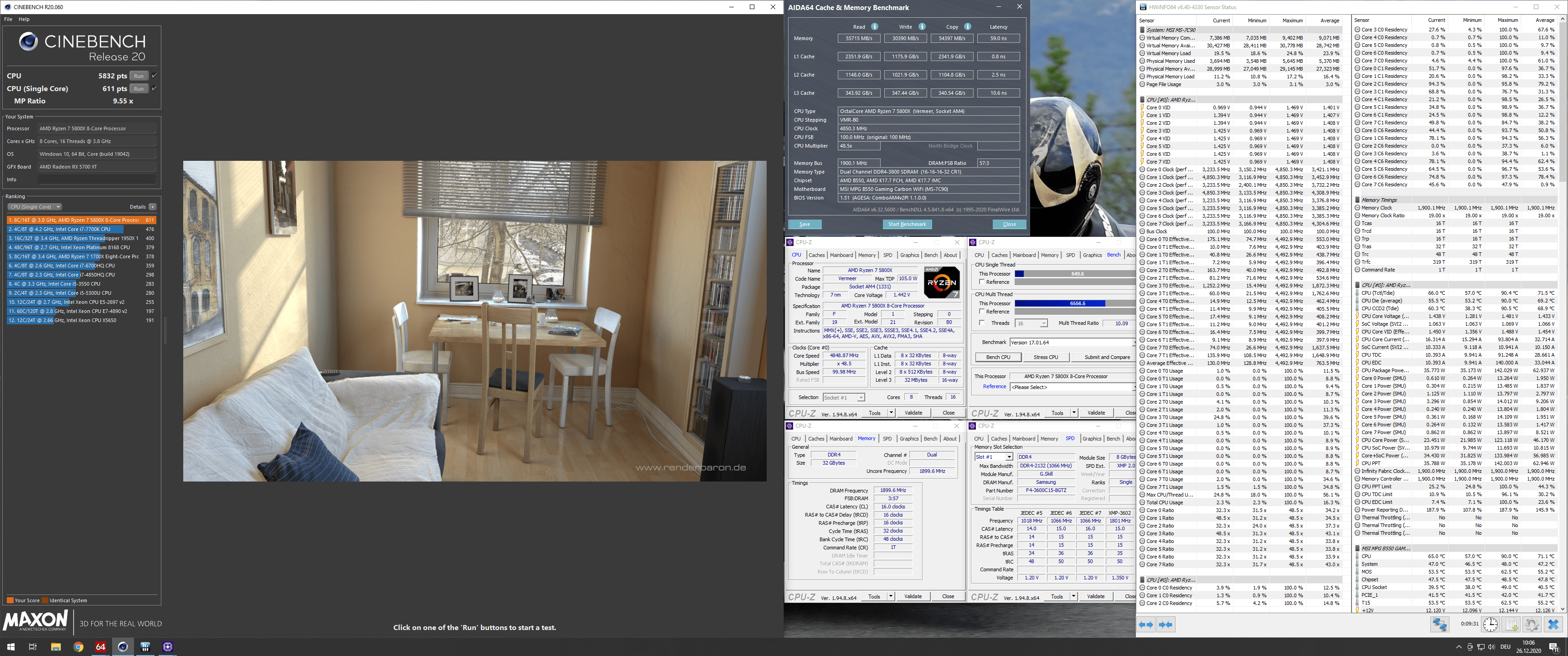The image size is (1568, 656).
Task: Open the Windows Start button
Action: (10, 646)
